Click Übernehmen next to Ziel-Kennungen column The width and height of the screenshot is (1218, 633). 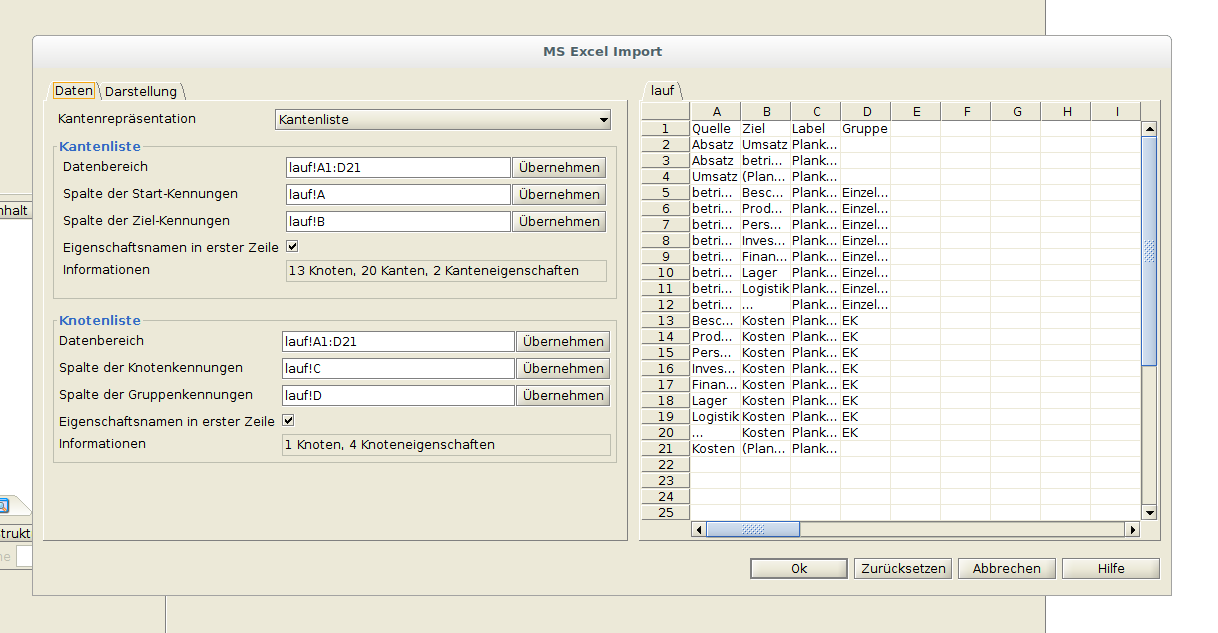click(x=560, y=221)
